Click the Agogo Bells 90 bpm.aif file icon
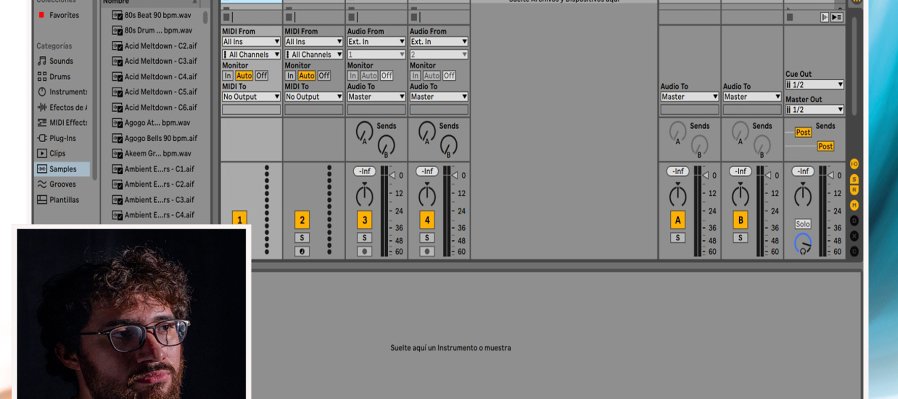Image resolution: width=898 pixels, height=399 pixels. (117, 139)
